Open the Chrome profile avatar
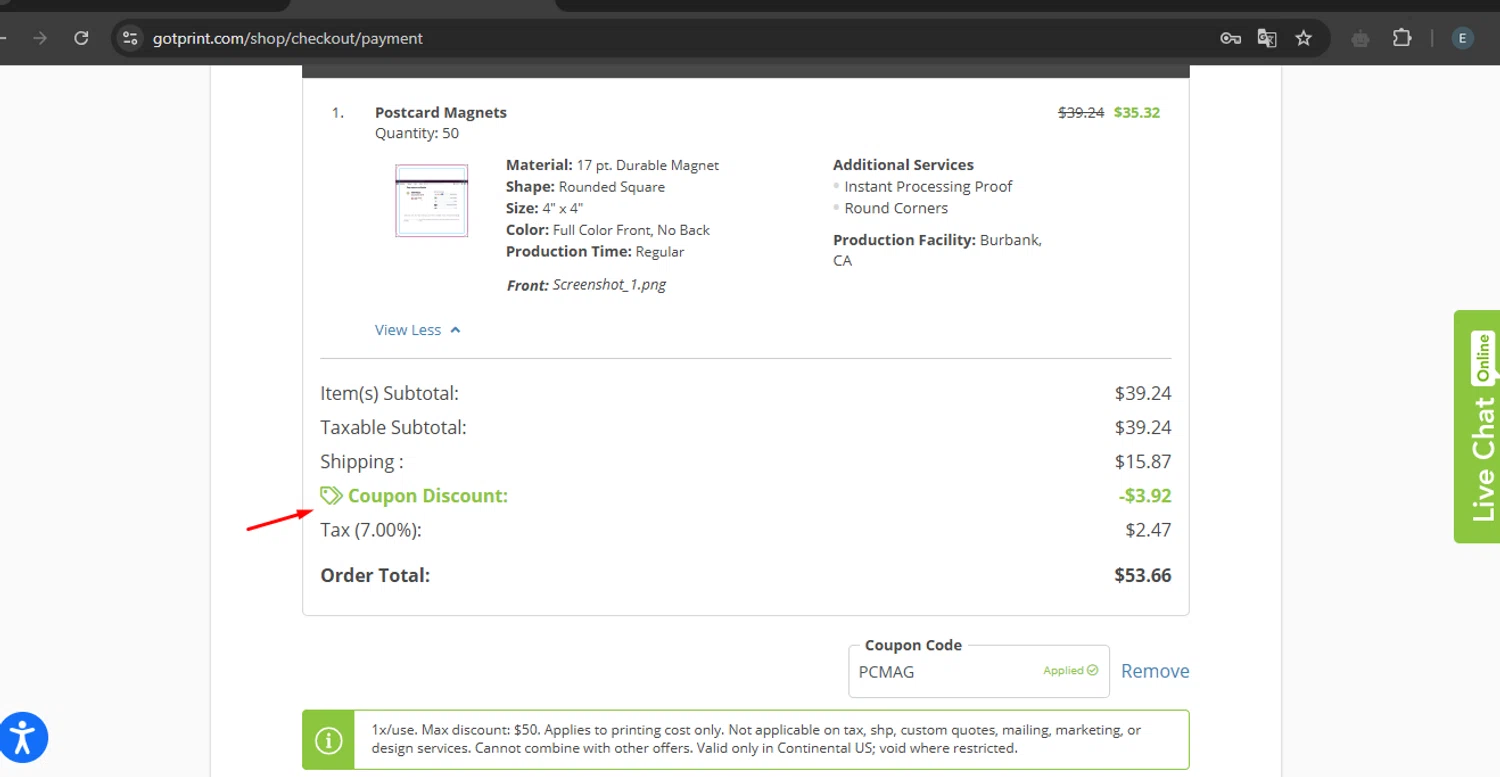Image resolution: width=1500 pixels, height=777 pixels. click(x=1462, y=38)
